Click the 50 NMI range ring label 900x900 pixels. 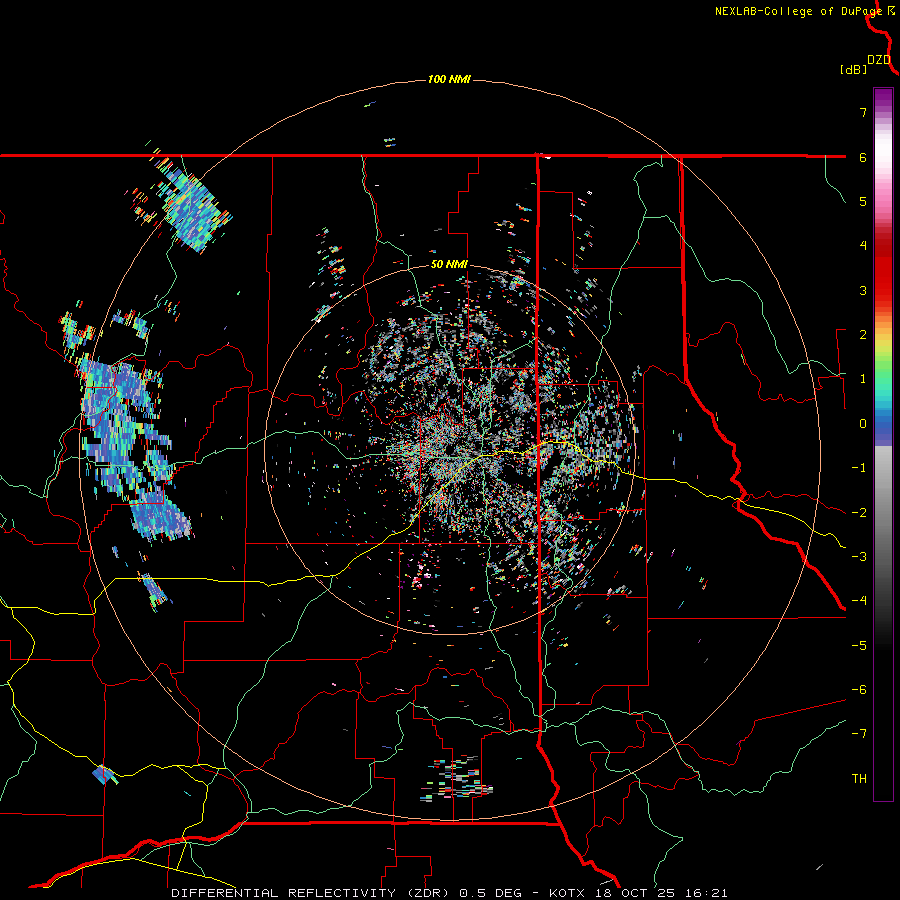449,265
